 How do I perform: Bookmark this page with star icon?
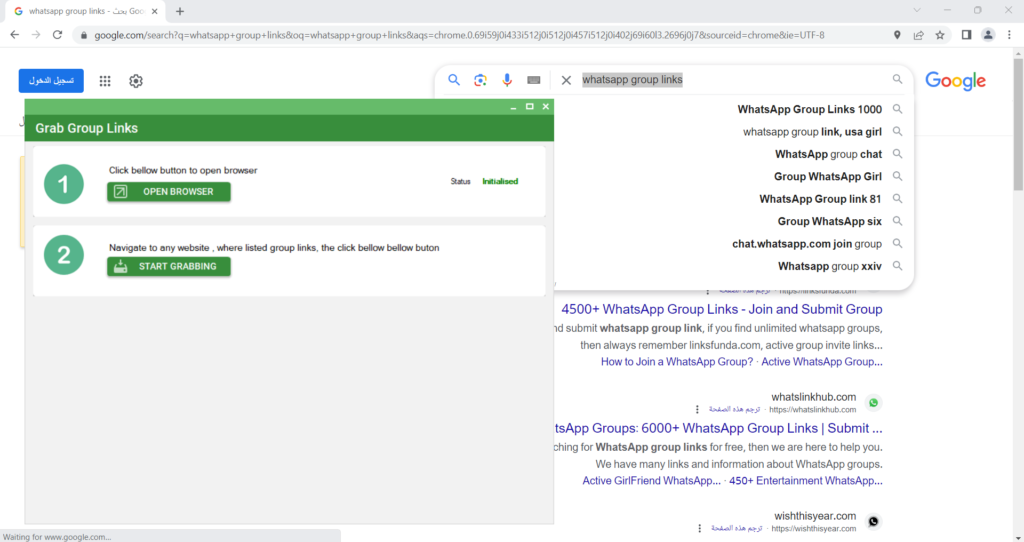pyautogui.click(x=940, y=35)
